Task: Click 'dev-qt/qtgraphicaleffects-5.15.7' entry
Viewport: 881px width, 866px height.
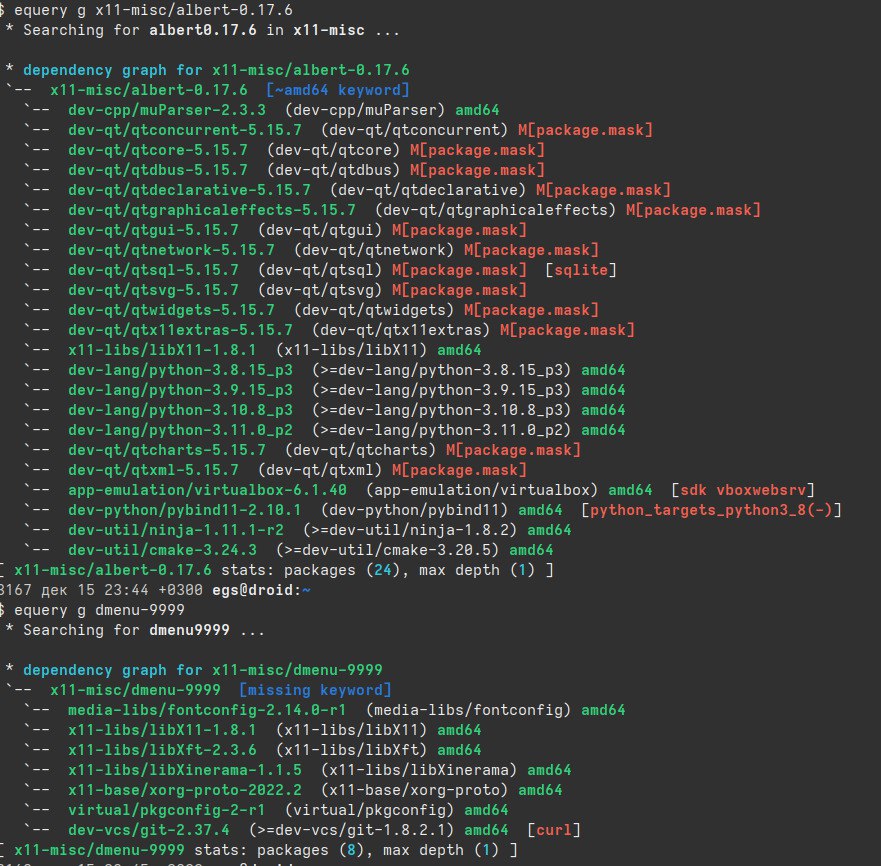Action: [212, 210]
